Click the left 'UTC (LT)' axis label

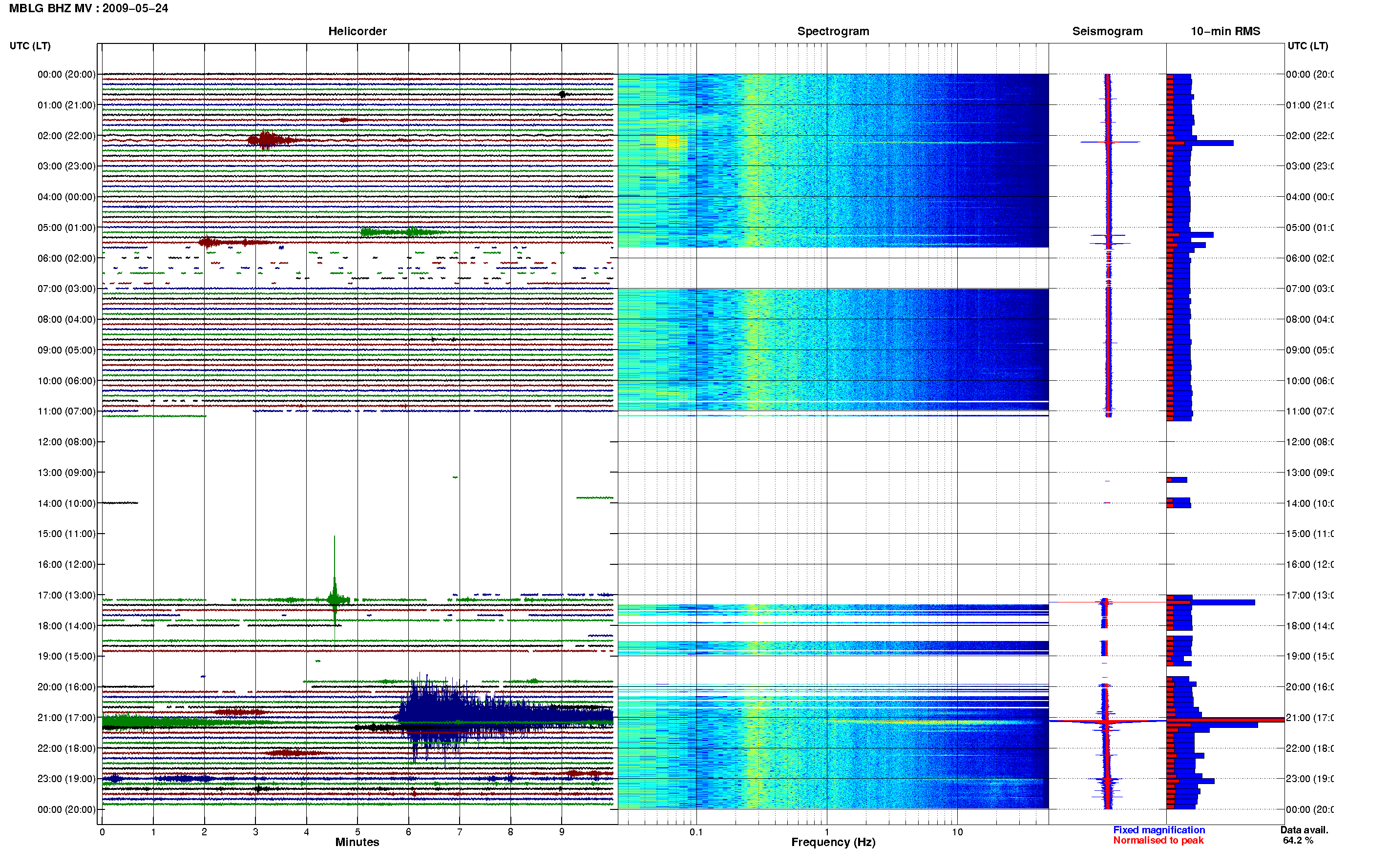pos(30,46)
